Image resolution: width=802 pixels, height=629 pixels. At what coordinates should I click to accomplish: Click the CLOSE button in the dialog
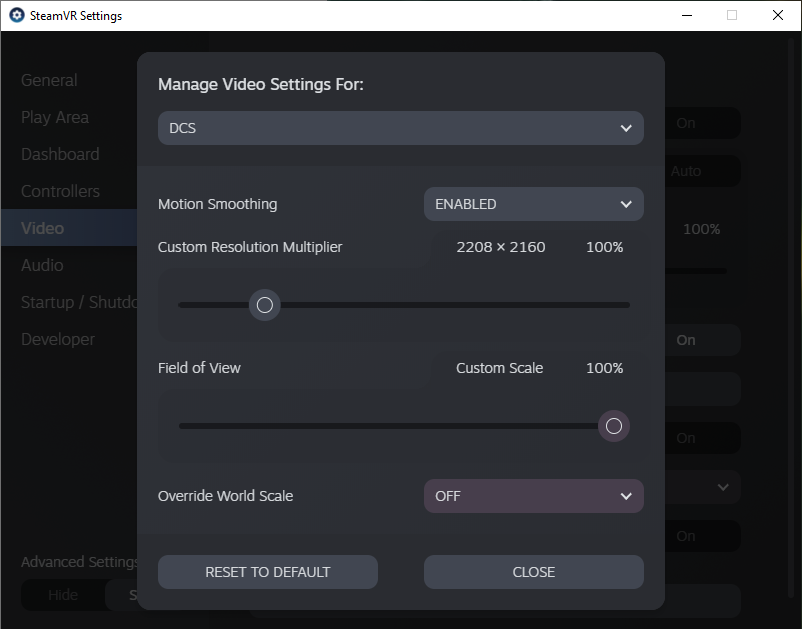(x=533, y=572)
